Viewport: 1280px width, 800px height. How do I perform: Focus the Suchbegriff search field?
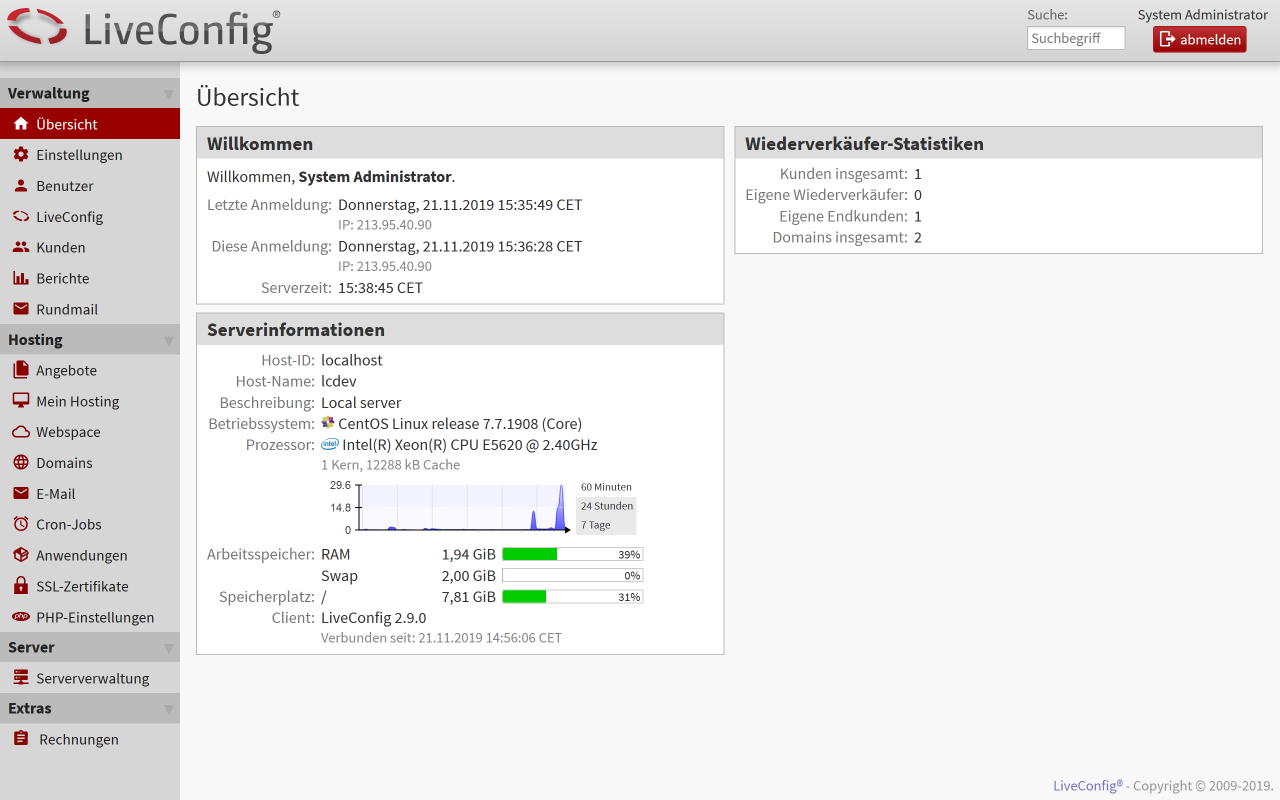pos(1076,38)
